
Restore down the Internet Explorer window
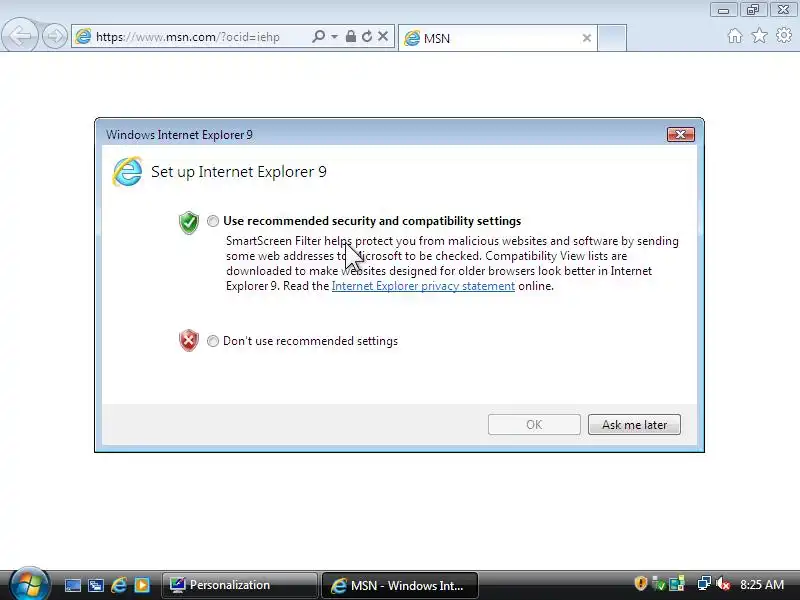tap(753, 10)
